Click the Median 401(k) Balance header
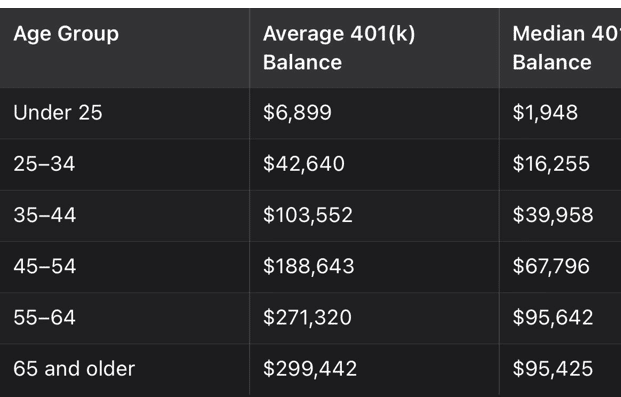This screenshot has width=621, height=397. pos(566,48)
